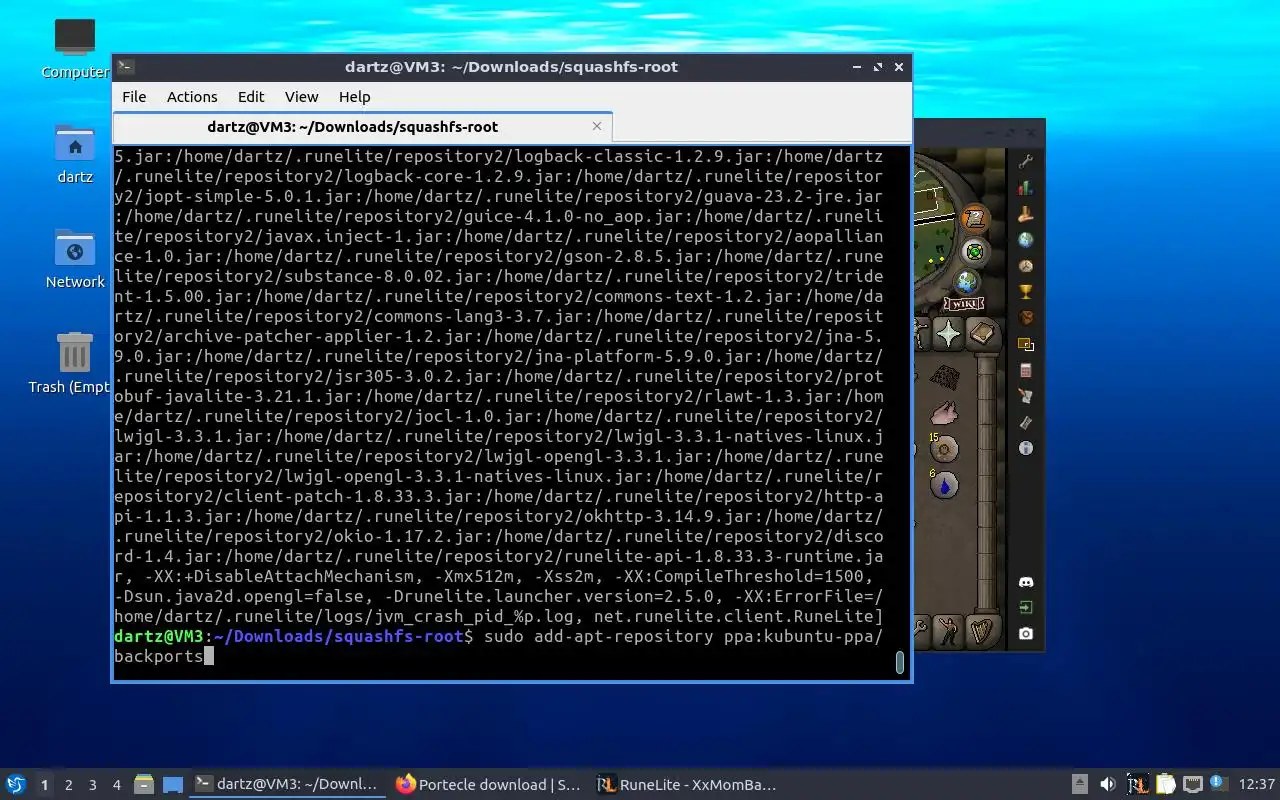Take a screenshot with RuneLite camera icon
Viewport: 1280px width, 800px height.
(x=1026, y=634)
